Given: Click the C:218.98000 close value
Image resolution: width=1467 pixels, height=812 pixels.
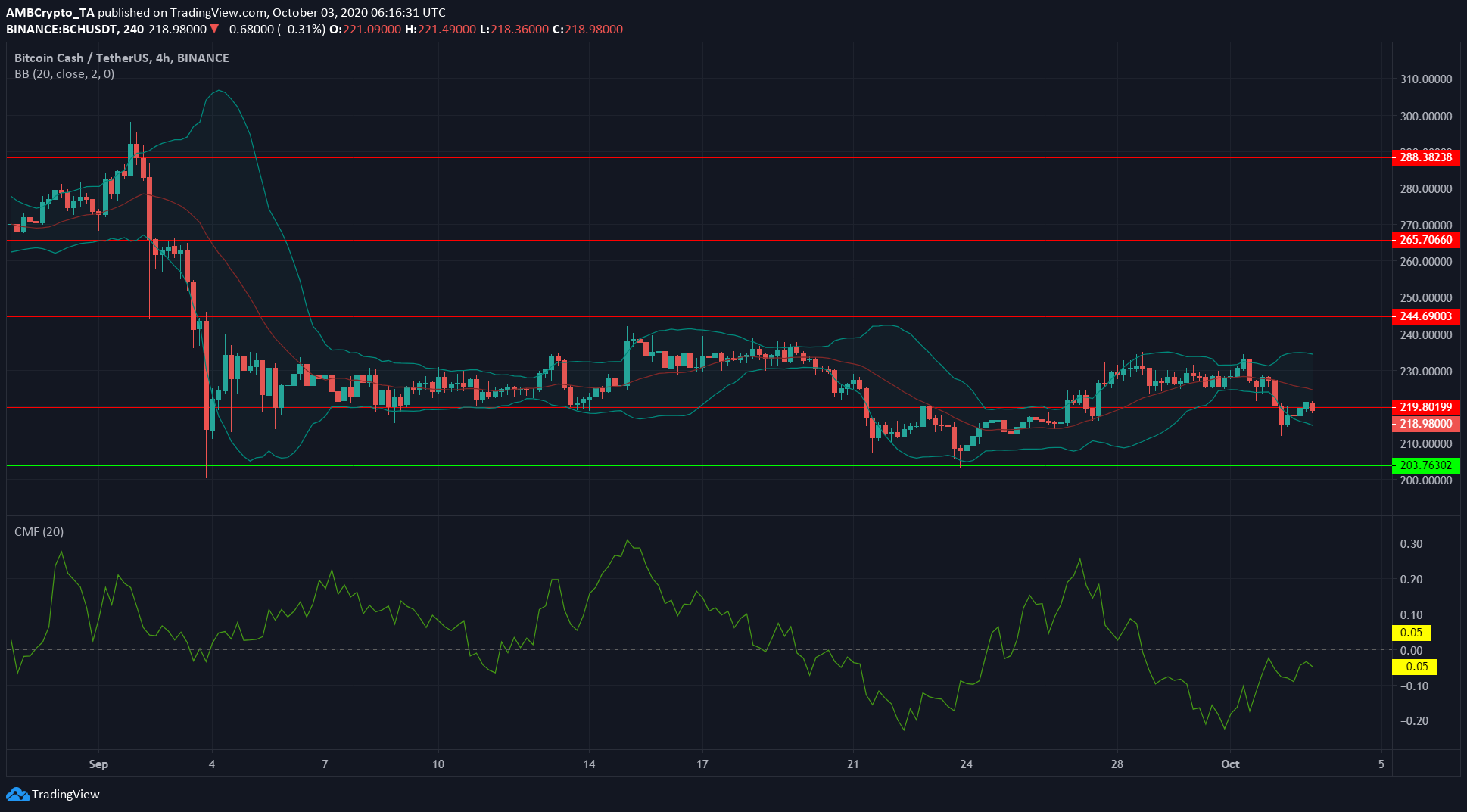Looking at the screenshot, I should point(587,30).
